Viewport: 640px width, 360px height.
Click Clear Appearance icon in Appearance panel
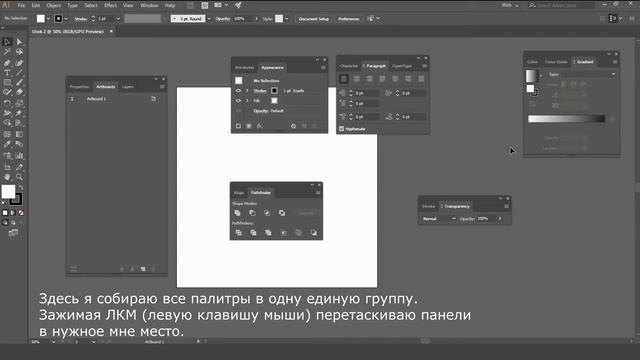[293, 126]
